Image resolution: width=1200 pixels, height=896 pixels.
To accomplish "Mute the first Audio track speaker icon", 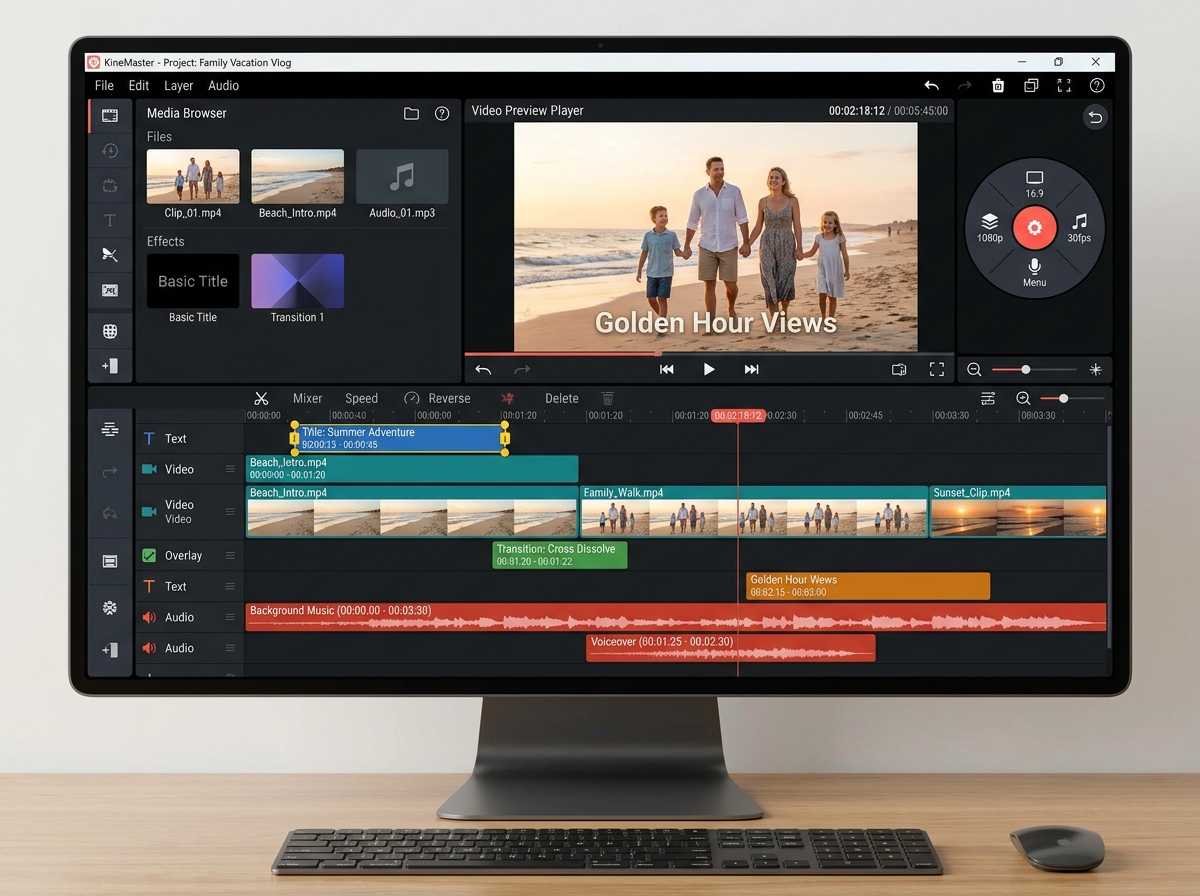I will [149, 617].
